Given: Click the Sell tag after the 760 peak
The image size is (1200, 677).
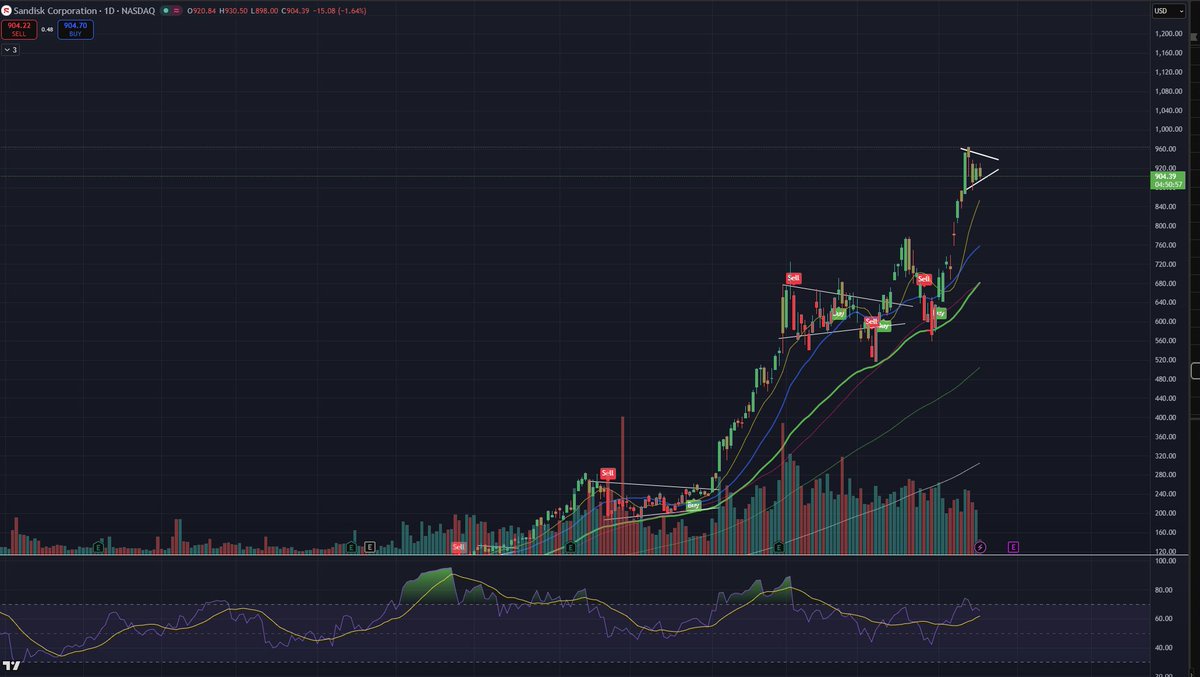Looking at the screenshot, I should click(924, 279).
